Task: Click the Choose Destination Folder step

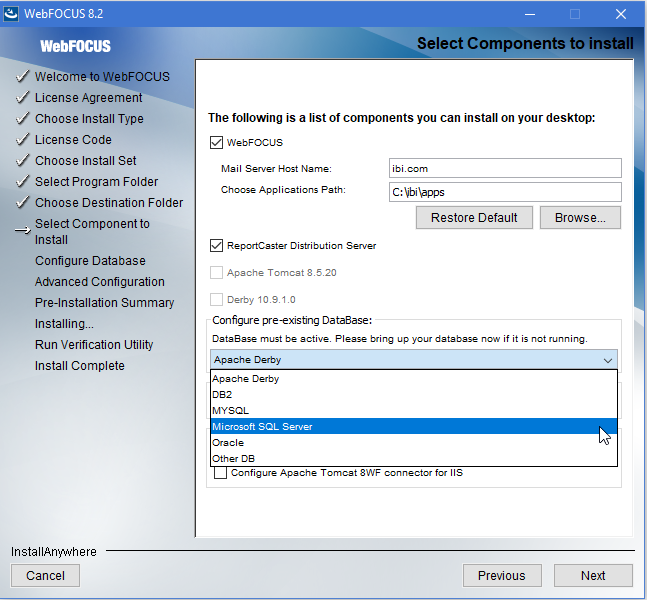Action: [x=109, y=203]
